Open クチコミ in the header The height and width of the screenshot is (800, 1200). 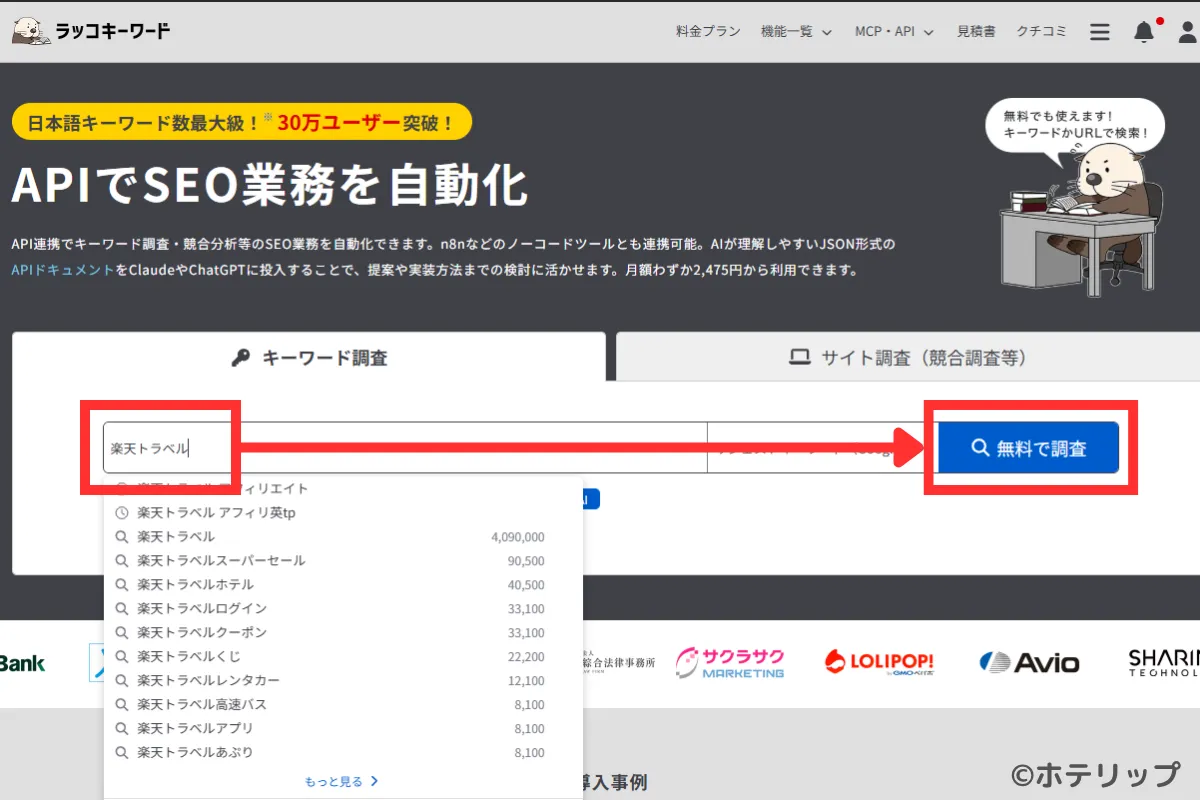coord(1042,32)
